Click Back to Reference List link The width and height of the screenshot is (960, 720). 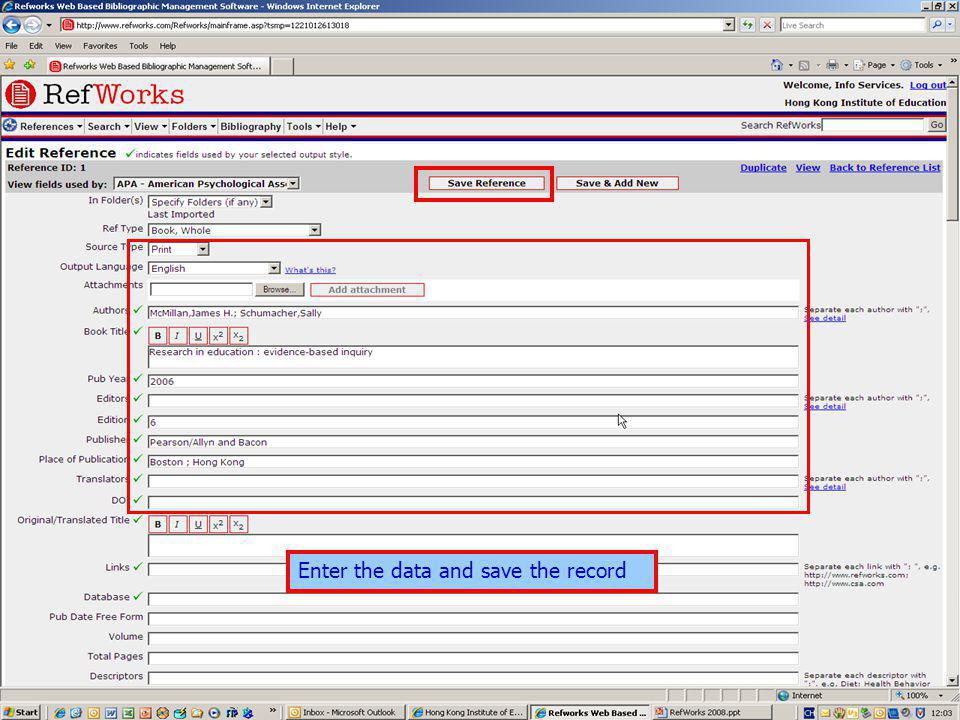click(885, 168)
